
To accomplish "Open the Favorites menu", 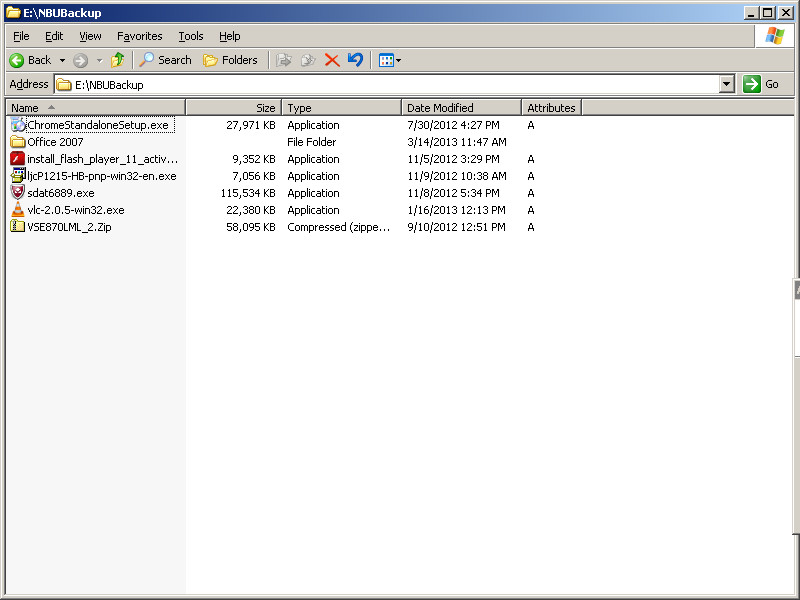I will pos(139,36).
